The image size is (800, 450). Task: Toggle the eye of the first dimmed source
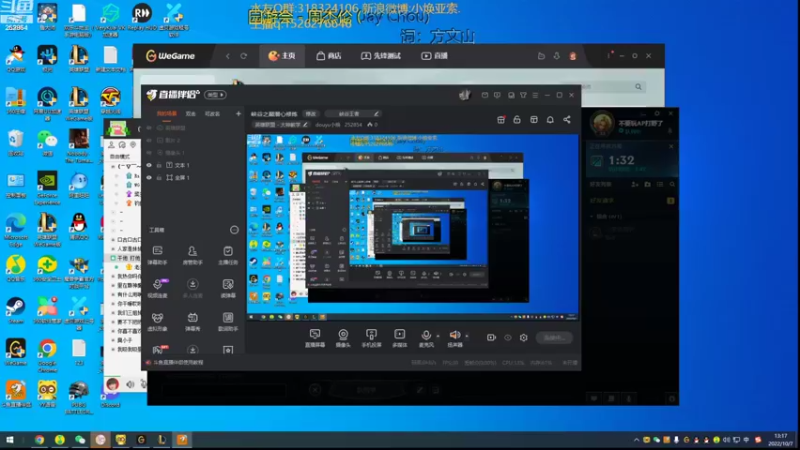coord(149,128)
